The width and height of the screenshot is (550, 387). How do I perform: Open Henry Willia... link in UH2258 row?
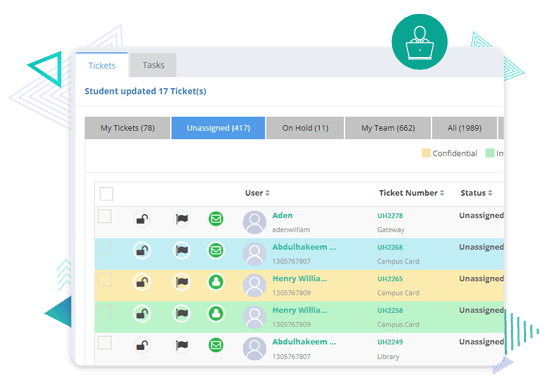point(300,310)
